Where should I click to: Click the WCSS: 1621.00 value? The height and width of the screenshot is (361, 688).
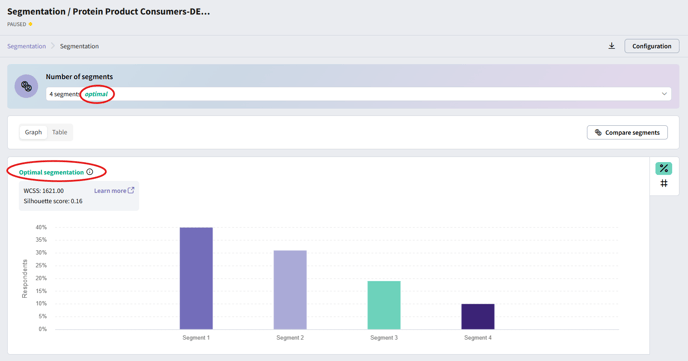(43, 191)
